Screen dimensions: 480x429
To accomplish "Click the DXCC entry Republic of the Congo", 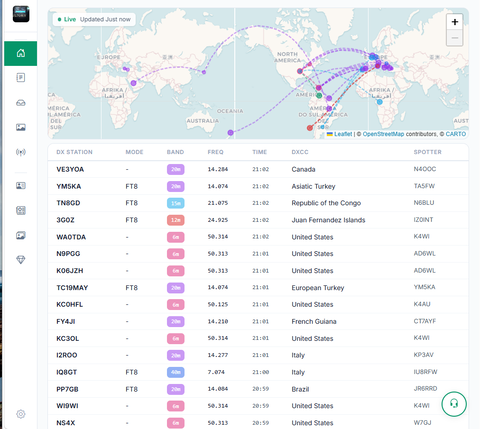I will tap(326, 203).
